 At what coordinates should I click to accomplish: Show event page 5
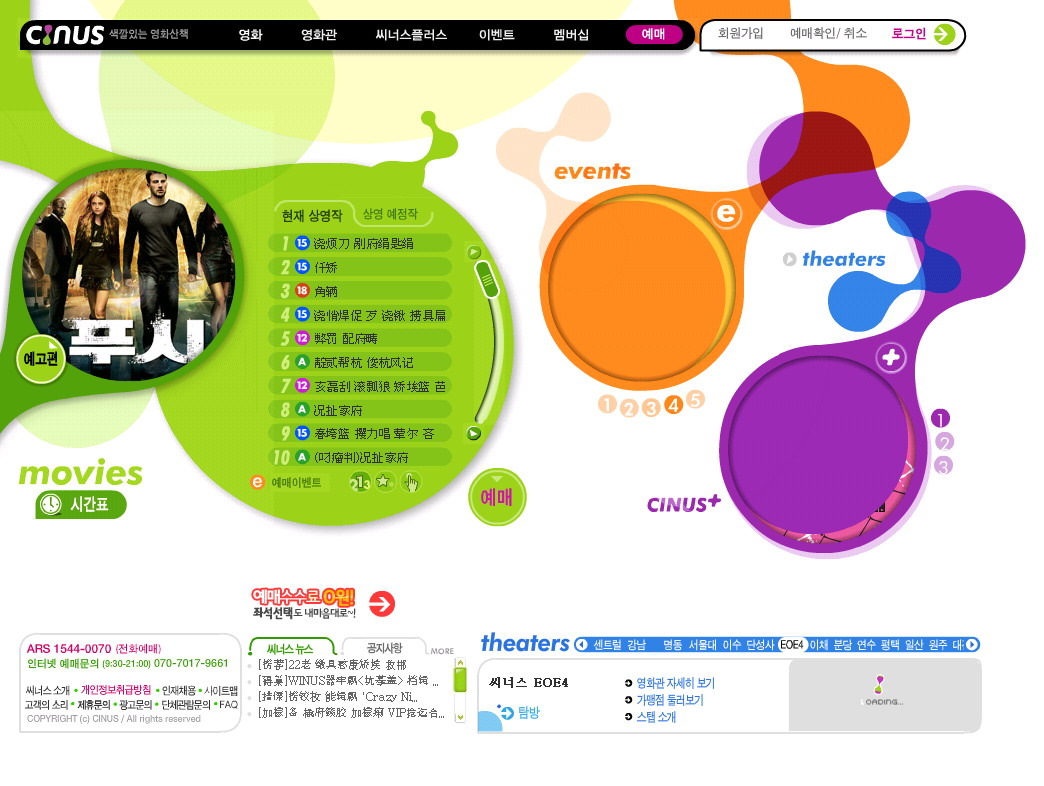point(695,399)
